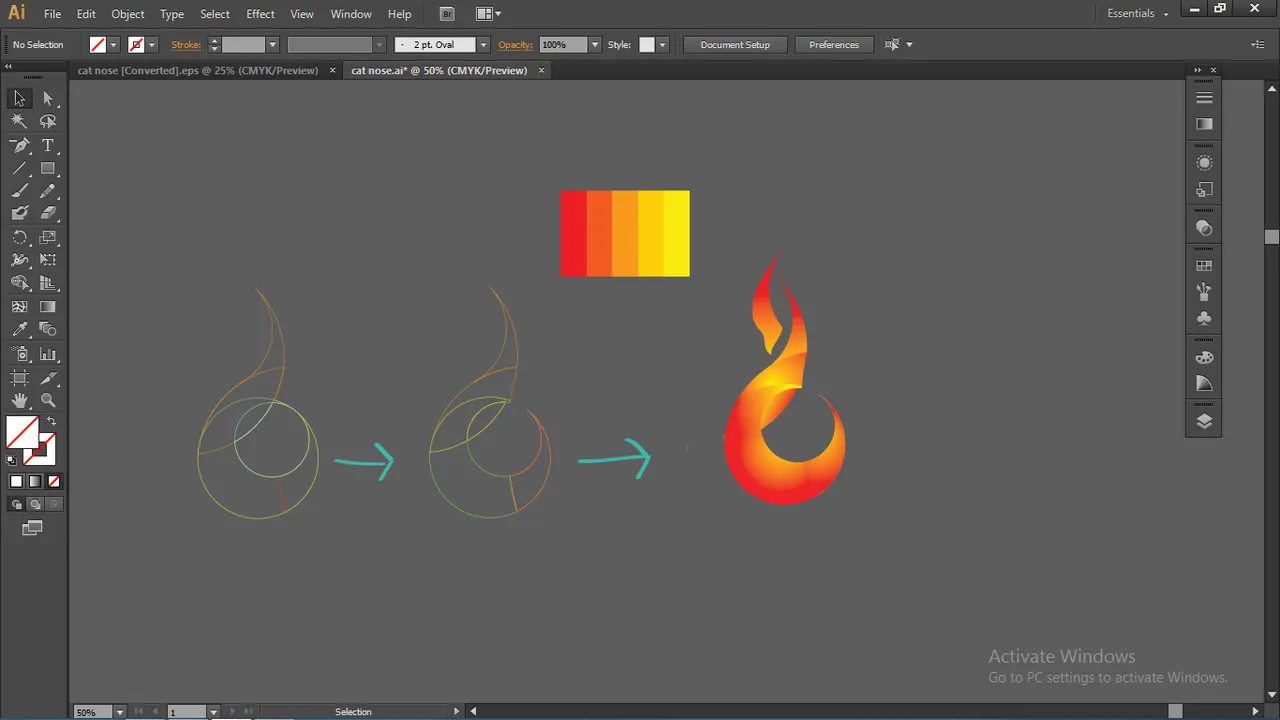This screenshot has width=1280, height=720.
Task: Open the graphic Style dropdown
Action: point(662,45)
